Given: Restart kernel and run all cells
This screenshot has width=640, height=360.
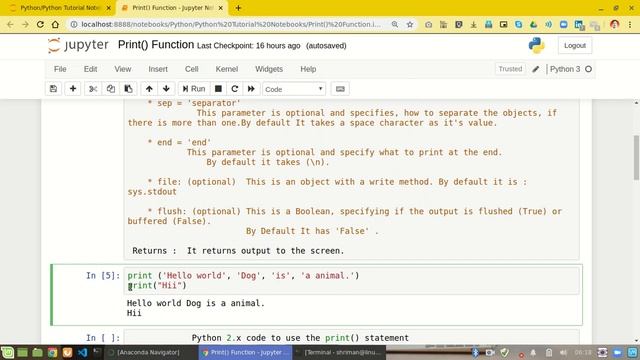Looking at the screenshot, I should (251, 89).
